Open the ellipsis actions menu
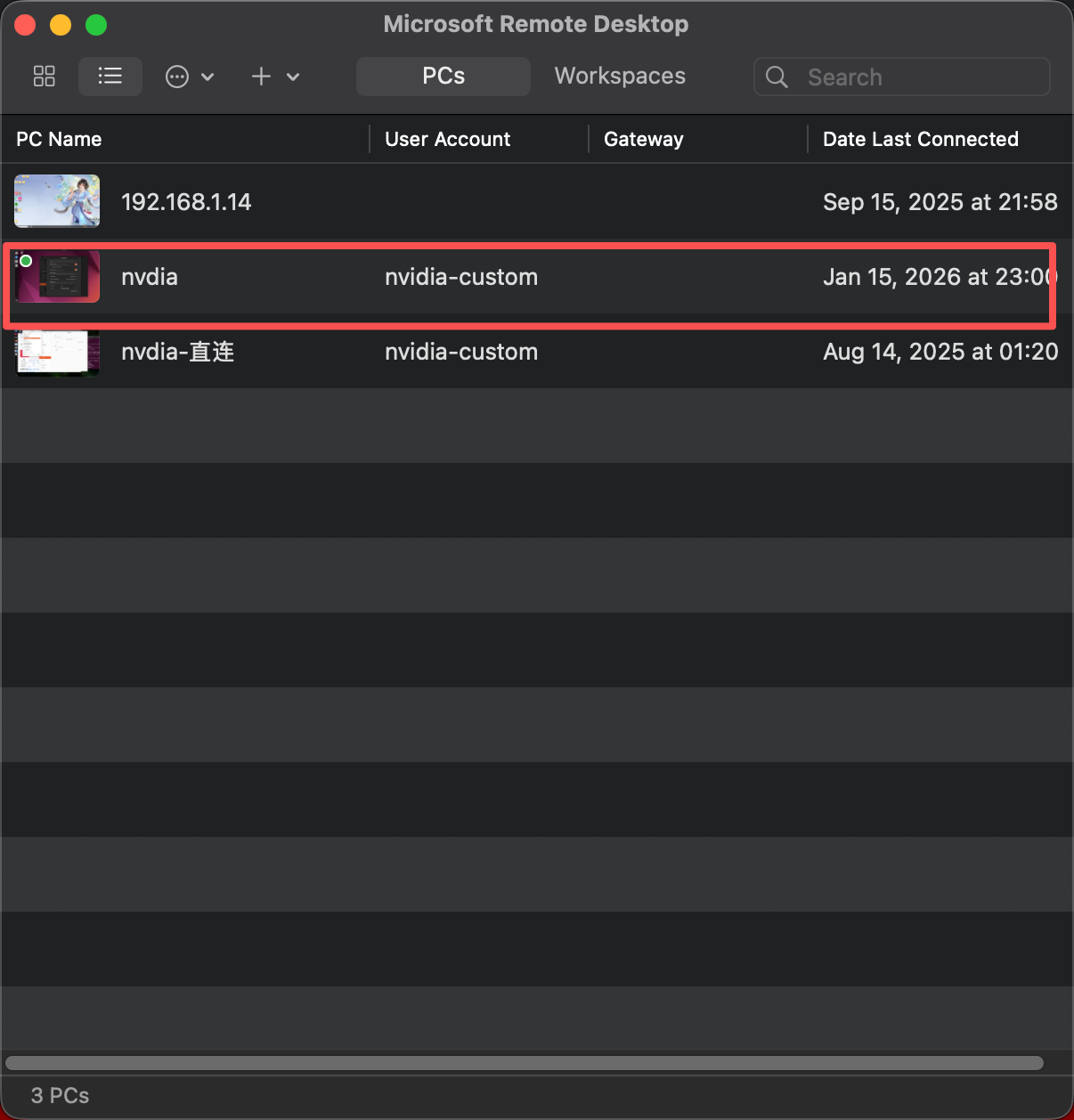1074x1120 pixels. [x=190, y=77]
